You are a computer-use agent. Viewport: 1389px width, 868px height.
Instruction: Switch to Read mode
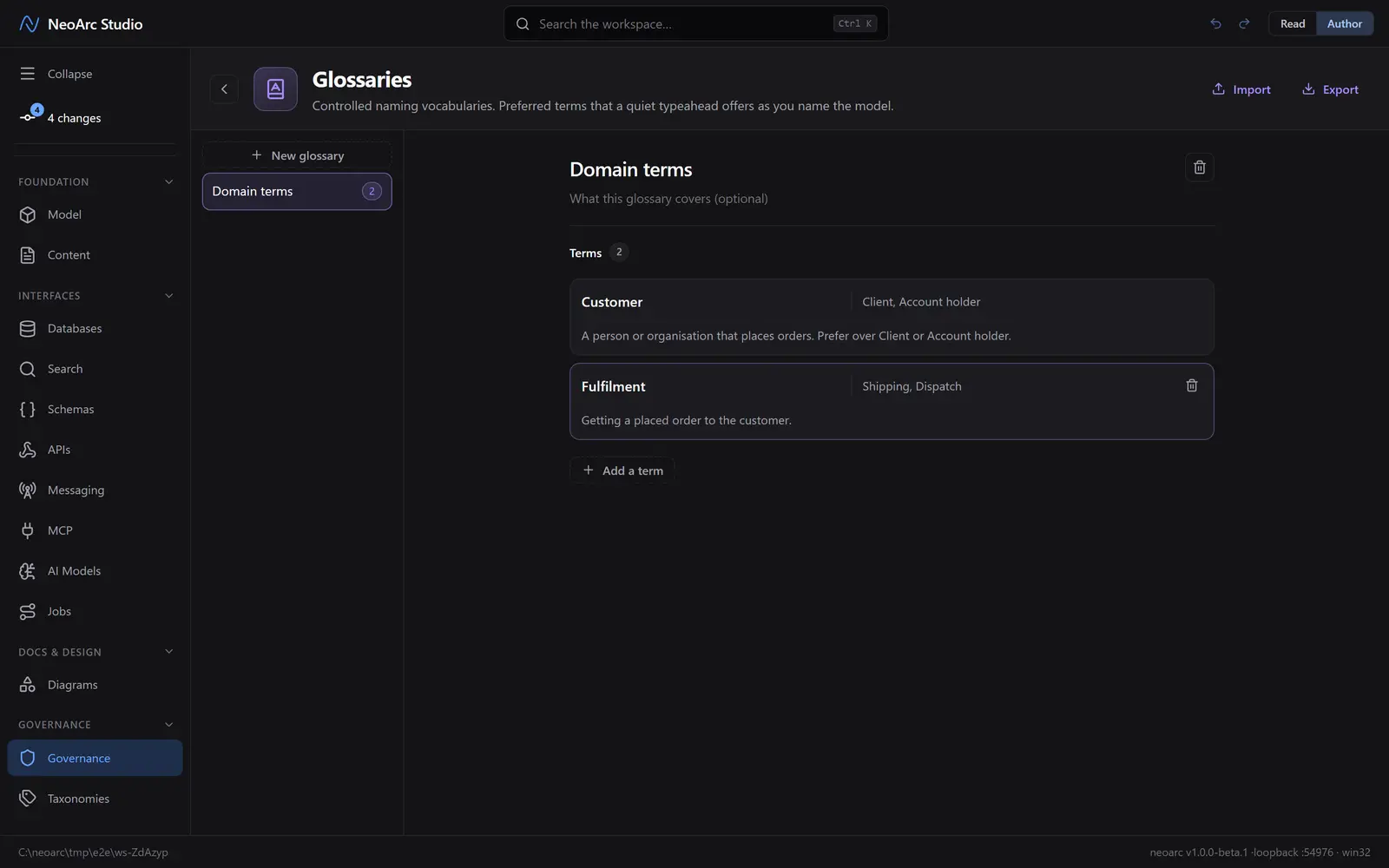pos(1293,23)
